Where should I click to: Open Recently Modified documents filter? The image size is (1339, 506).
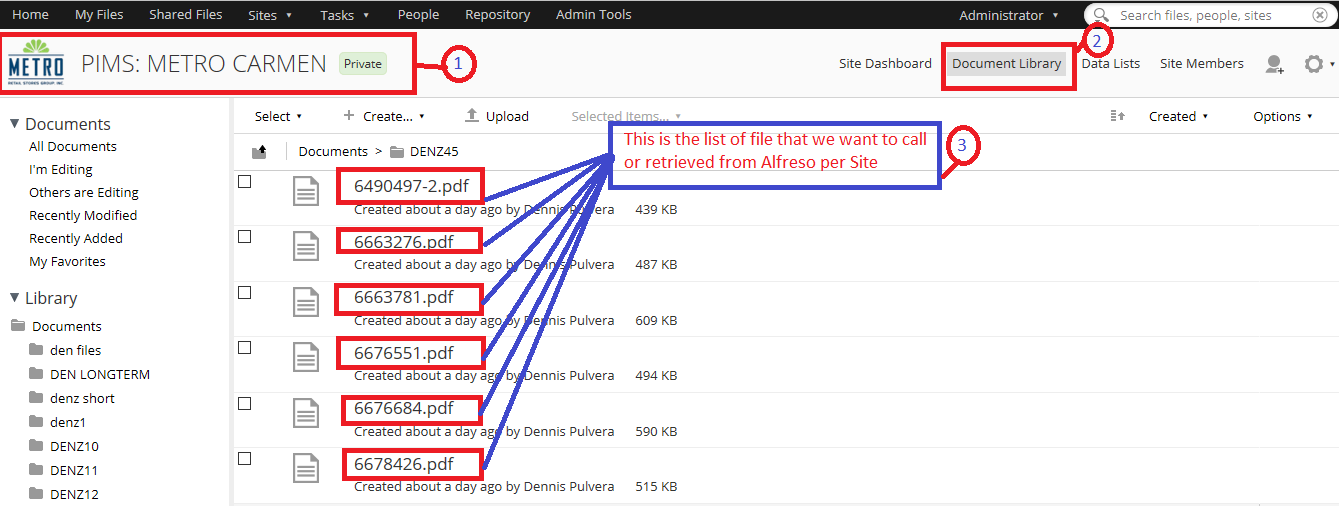coord(83,215)
